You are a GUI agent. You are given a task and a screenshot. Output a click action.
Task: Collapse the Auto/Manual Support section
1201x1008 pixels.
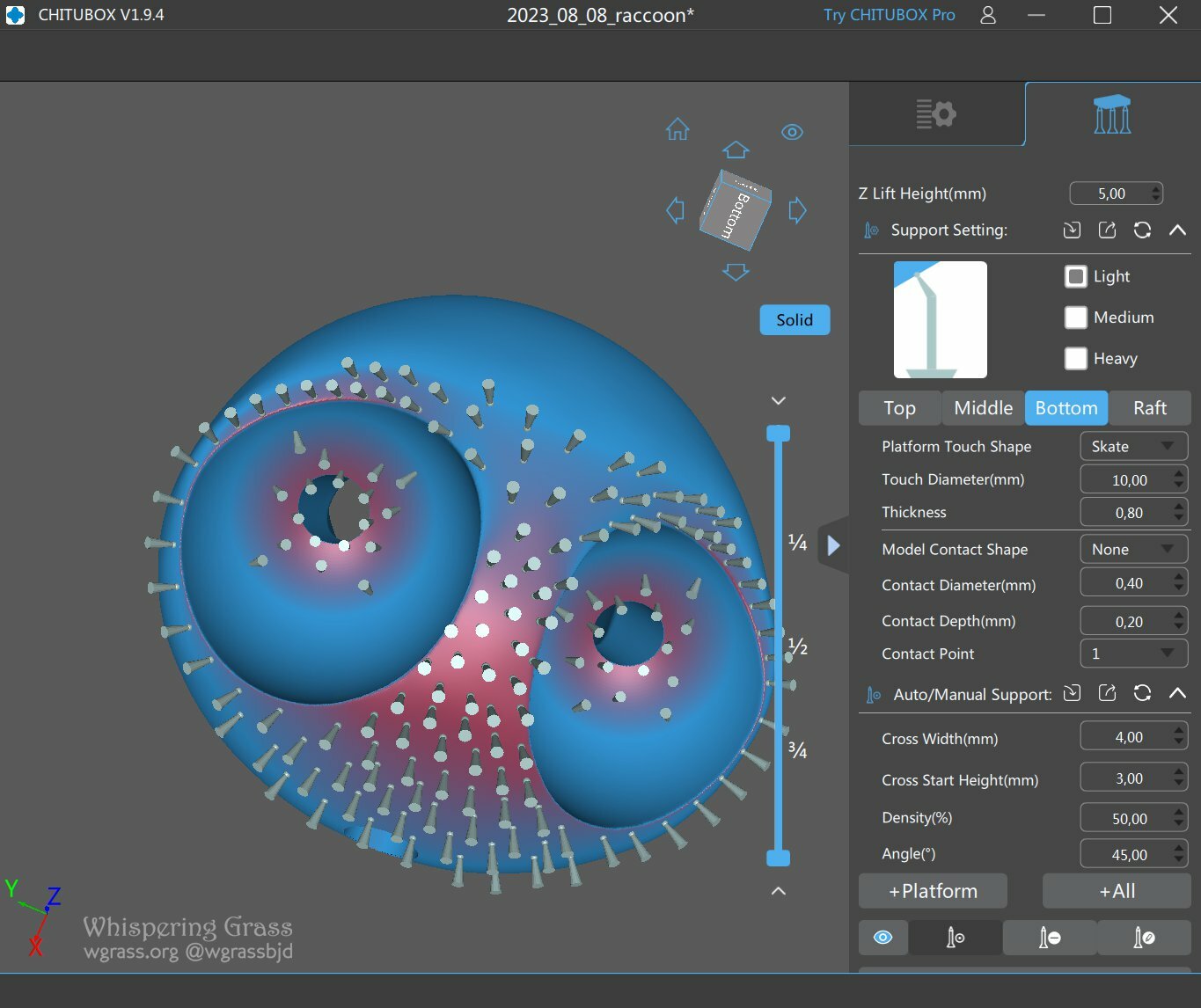point(1177,694)
